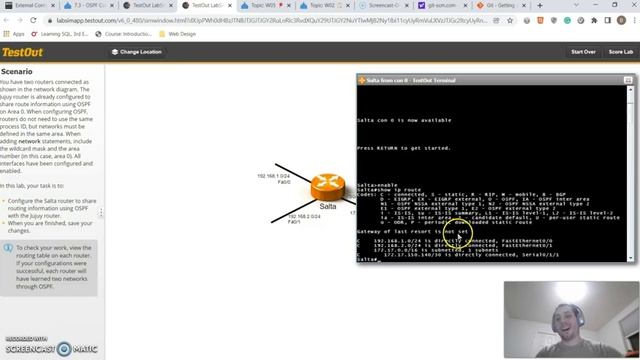This screenshot has width=640, height=360.
Task: Open the Web Design bookmark folder
Action: coord(178,34)
